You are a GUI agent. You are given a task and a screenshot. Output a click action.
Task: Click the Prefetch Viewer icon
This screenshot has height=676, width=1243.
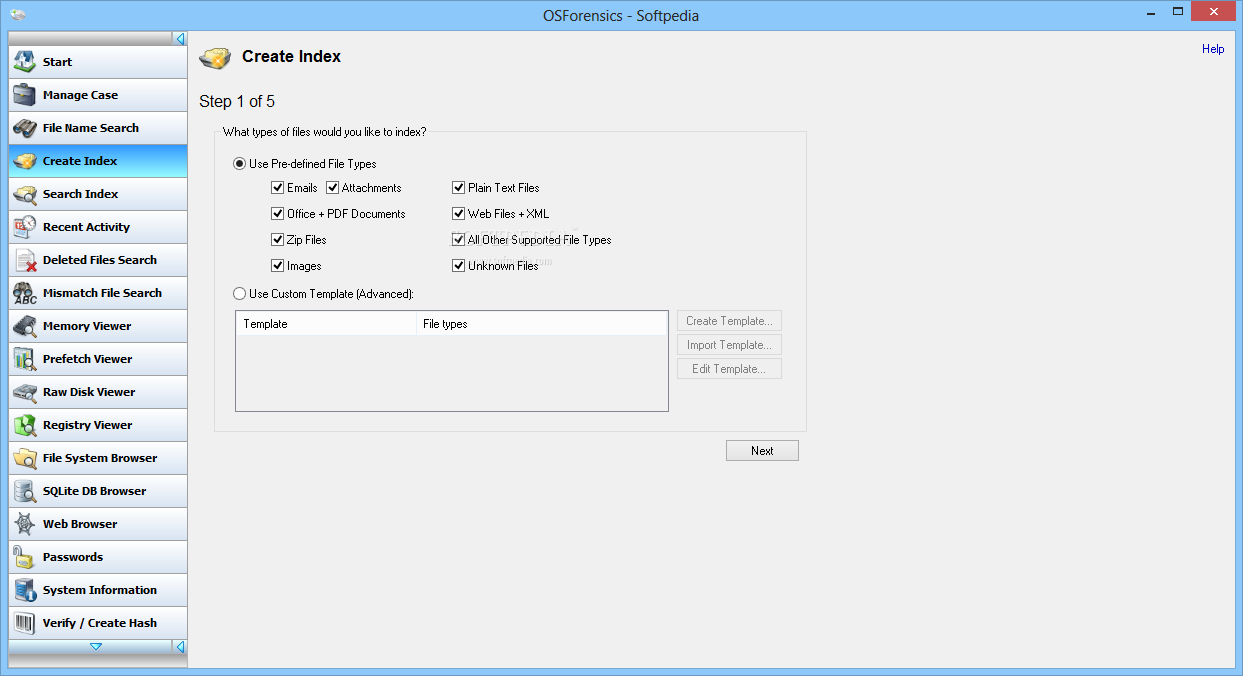(25, 359)
